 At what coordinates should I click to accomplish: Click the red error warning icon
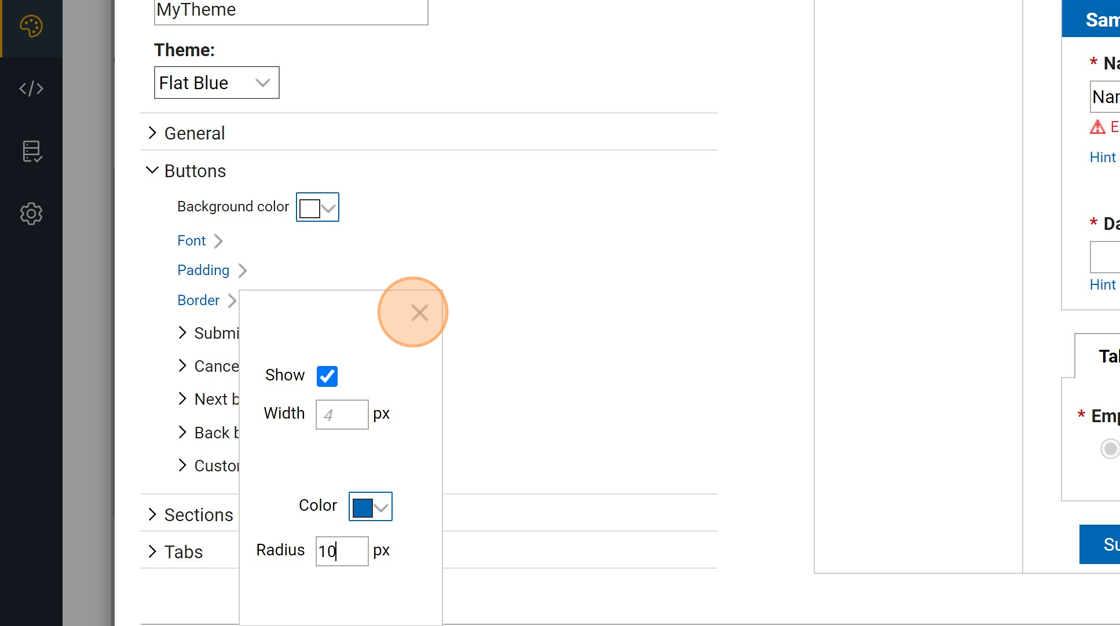pos(1097,127)
